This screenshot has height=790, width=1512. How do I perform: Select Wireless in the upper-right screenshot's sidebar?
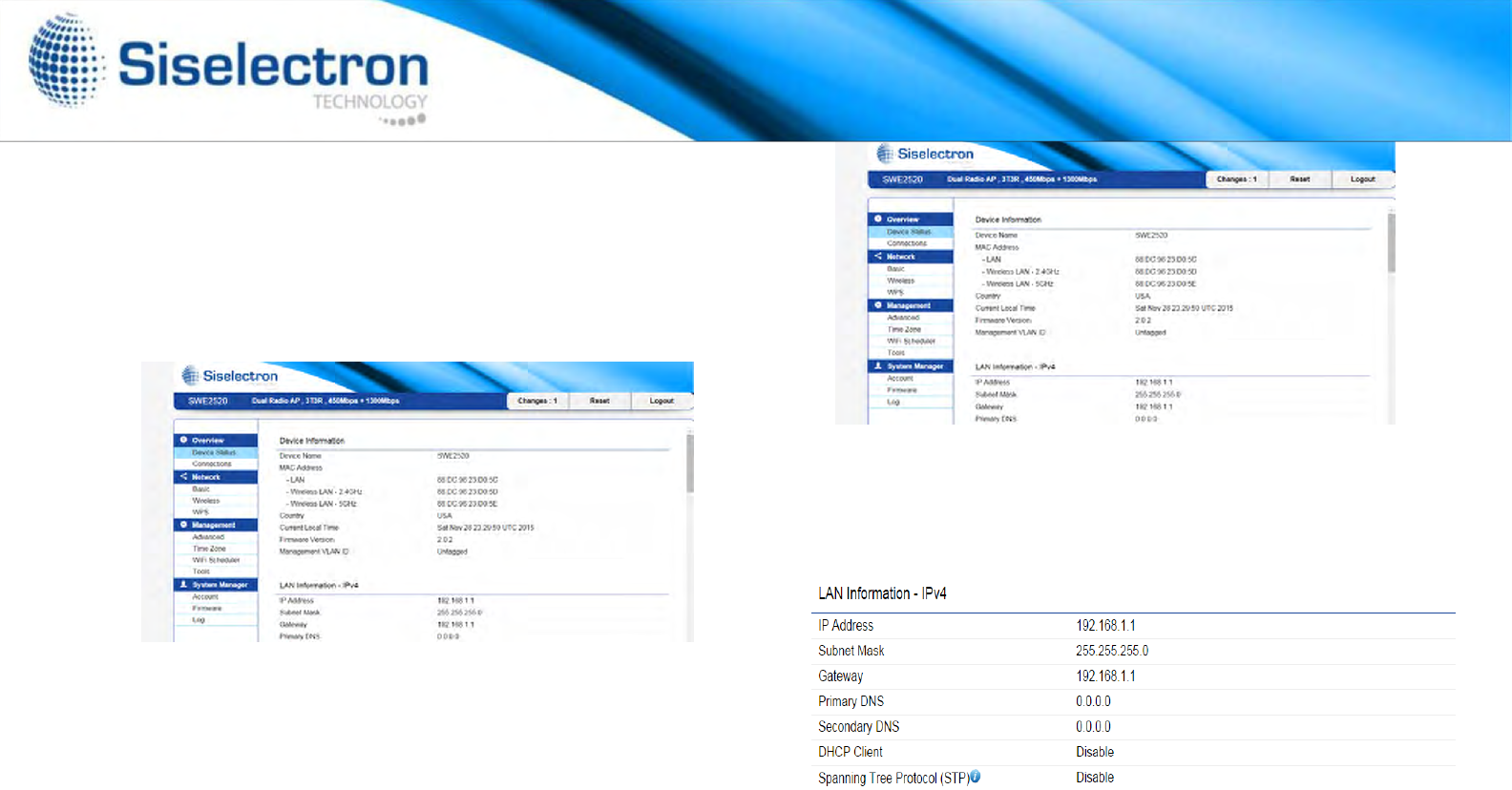900,281
